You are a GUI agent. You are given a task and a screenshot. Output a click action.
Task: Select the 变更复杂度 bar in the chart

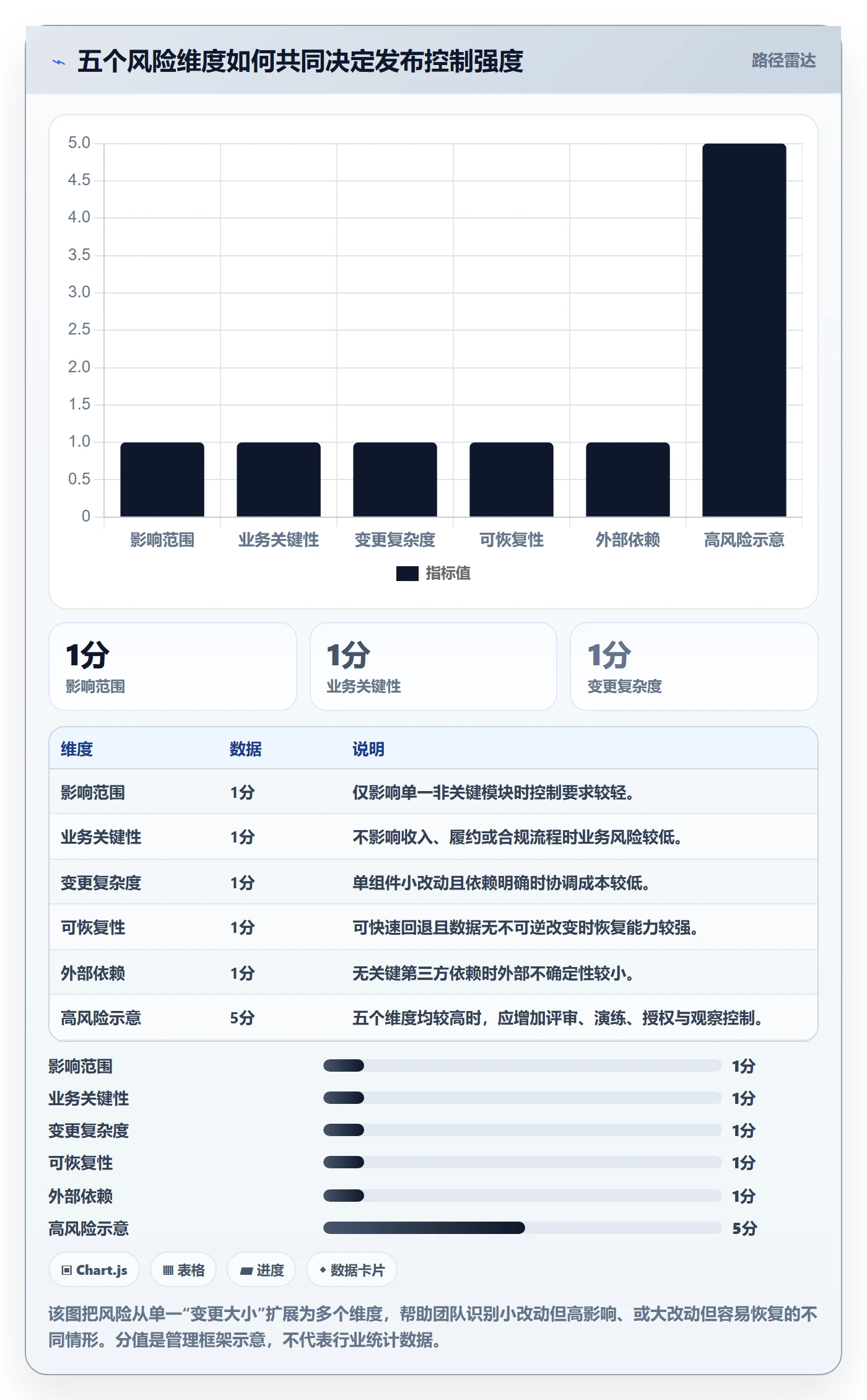pos(395,479)
